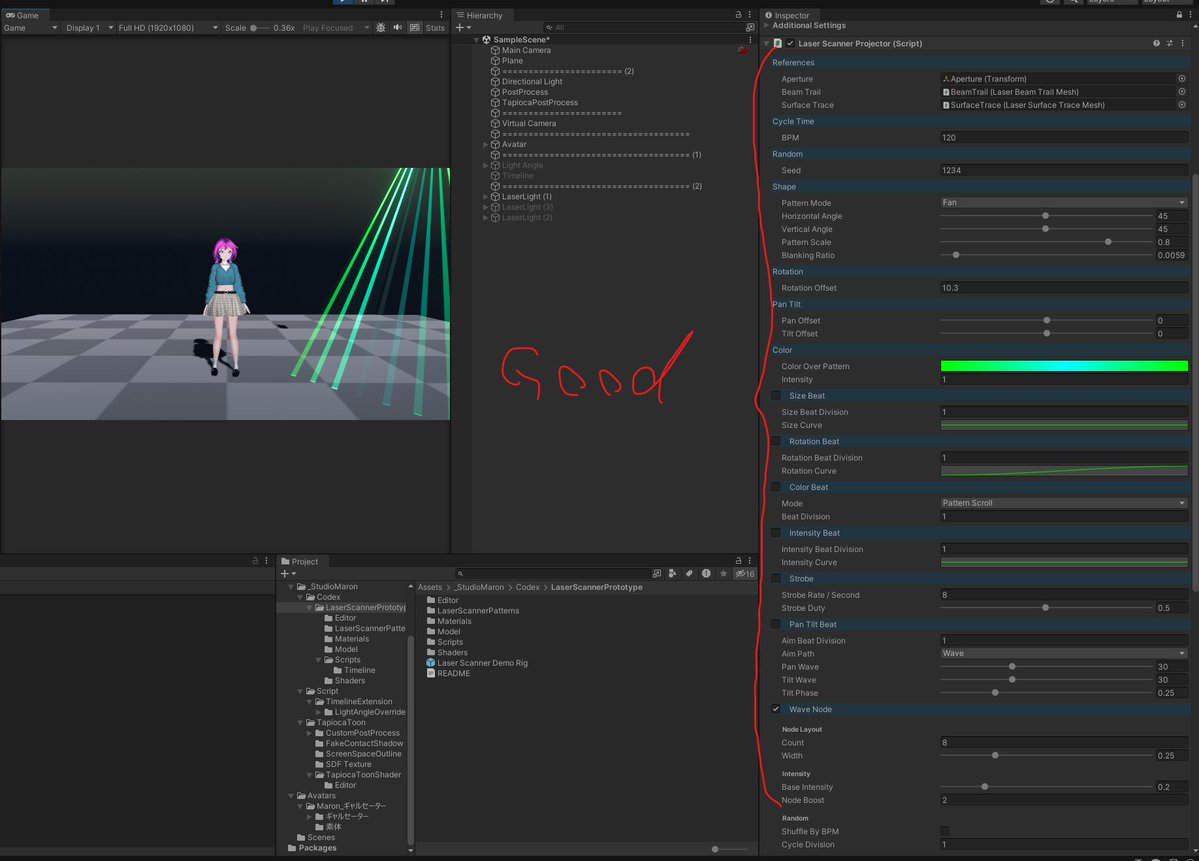Click the Hierarchy add (+) button
Viewport: 1199px width, 861px height.
tap(463, 28)
